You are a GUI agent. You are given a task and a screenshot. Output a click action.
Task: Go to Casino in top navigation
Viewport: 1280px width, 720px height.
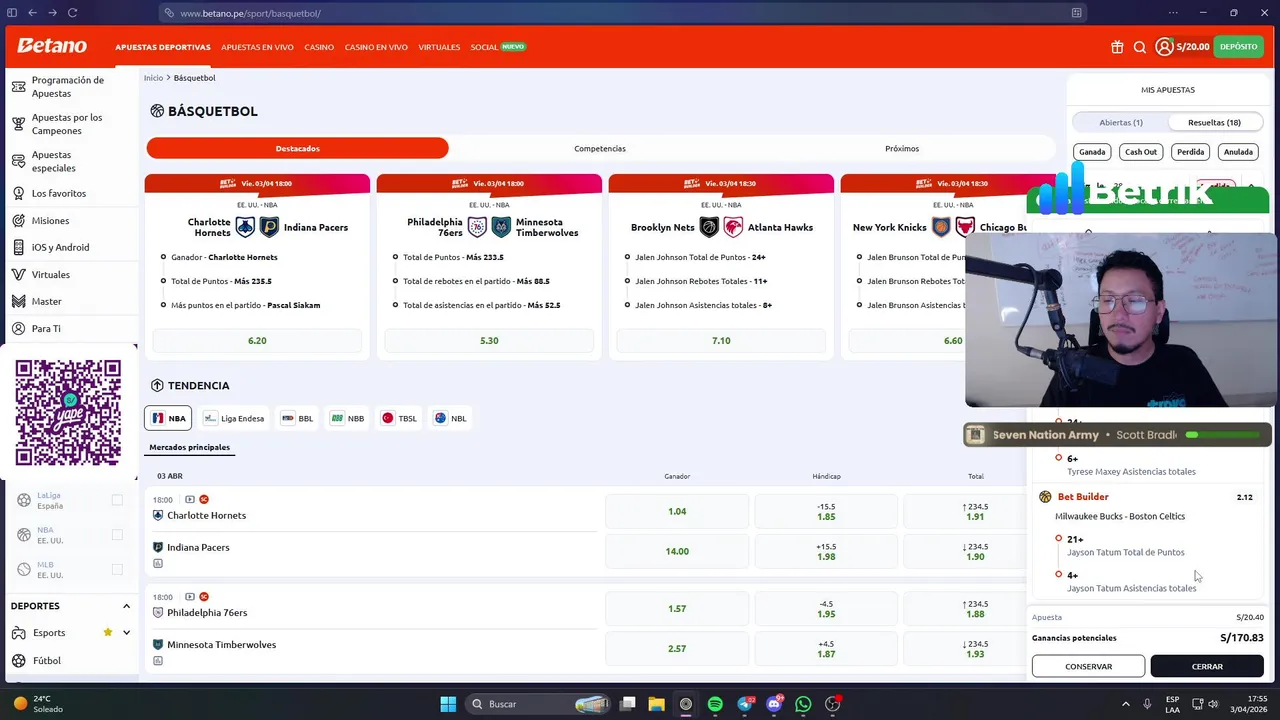tap(319, 47)
